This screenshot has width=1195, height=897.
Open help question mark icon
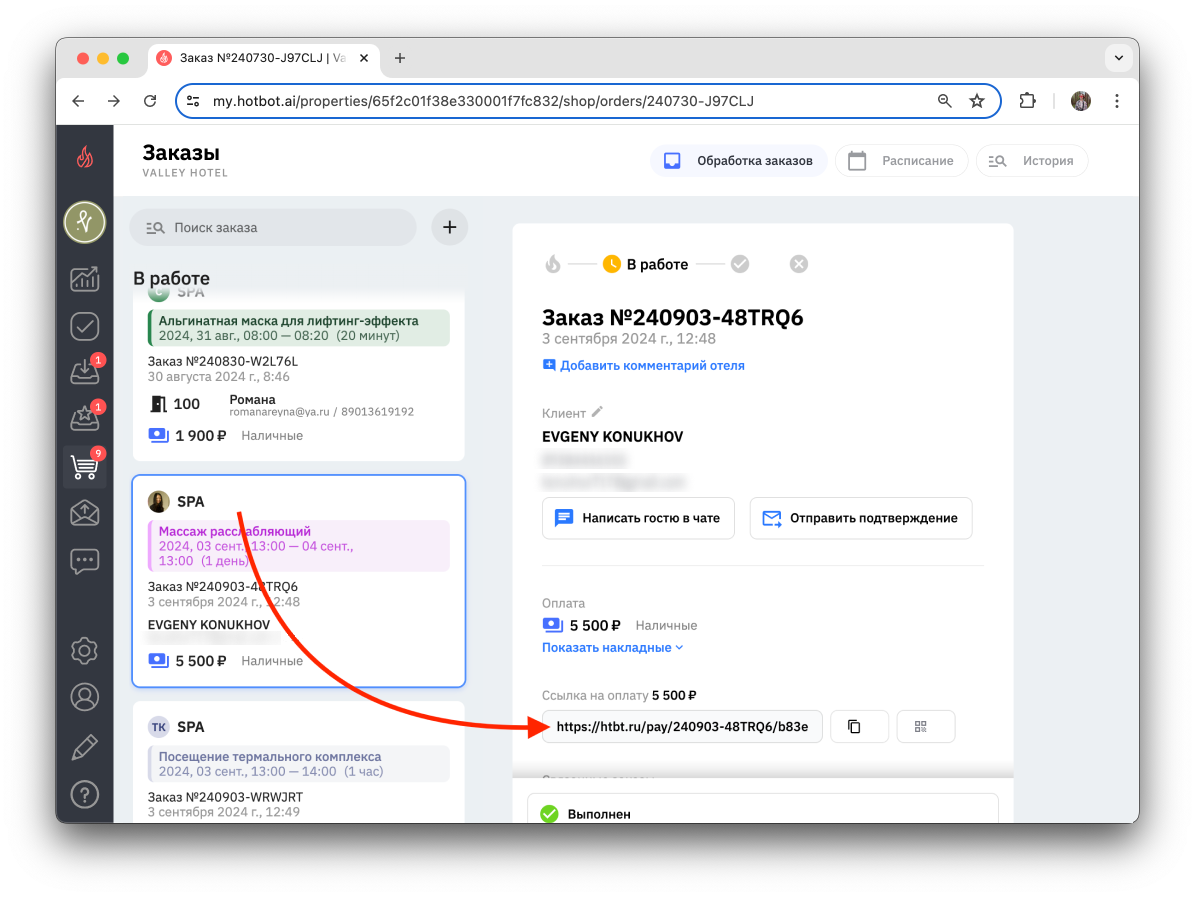(85, 795)
